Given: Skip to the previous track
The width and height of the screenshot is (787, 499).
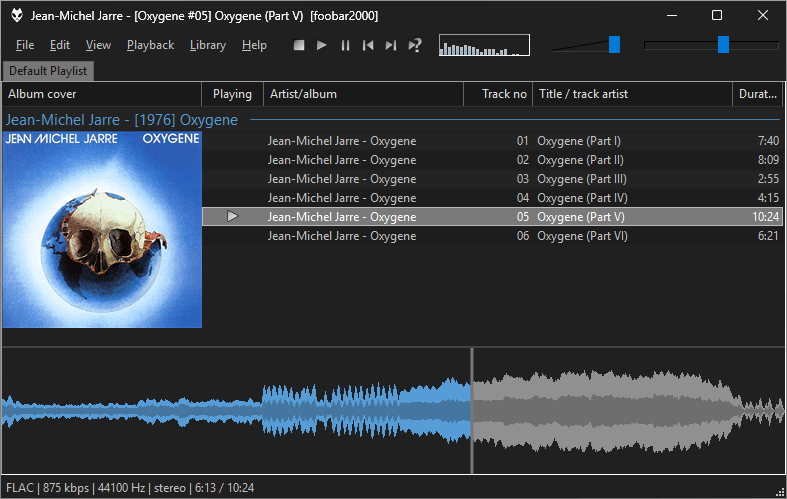Looking at the screenshot, I should click(368, 45).
